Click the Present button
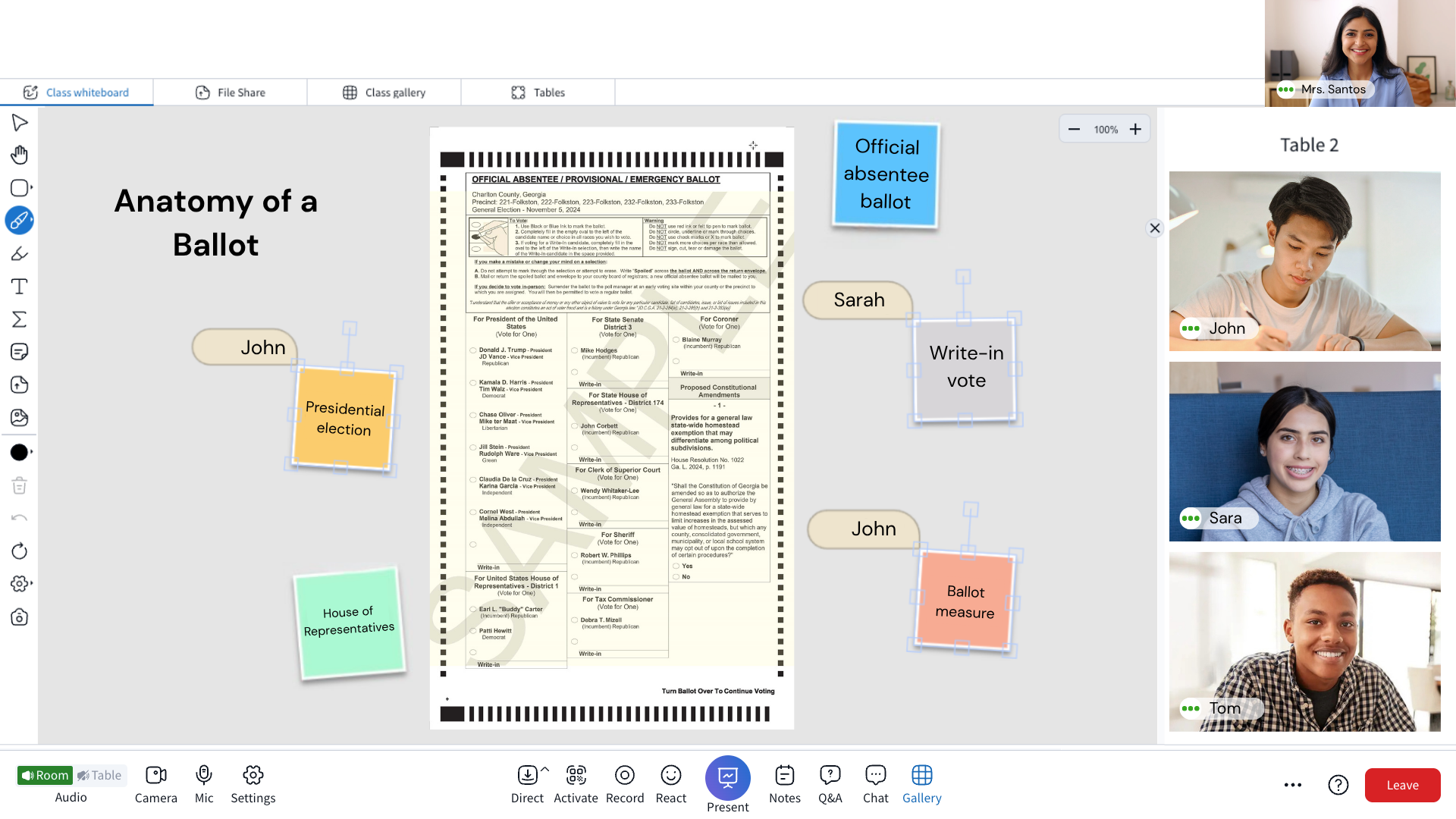 (728, 785)
